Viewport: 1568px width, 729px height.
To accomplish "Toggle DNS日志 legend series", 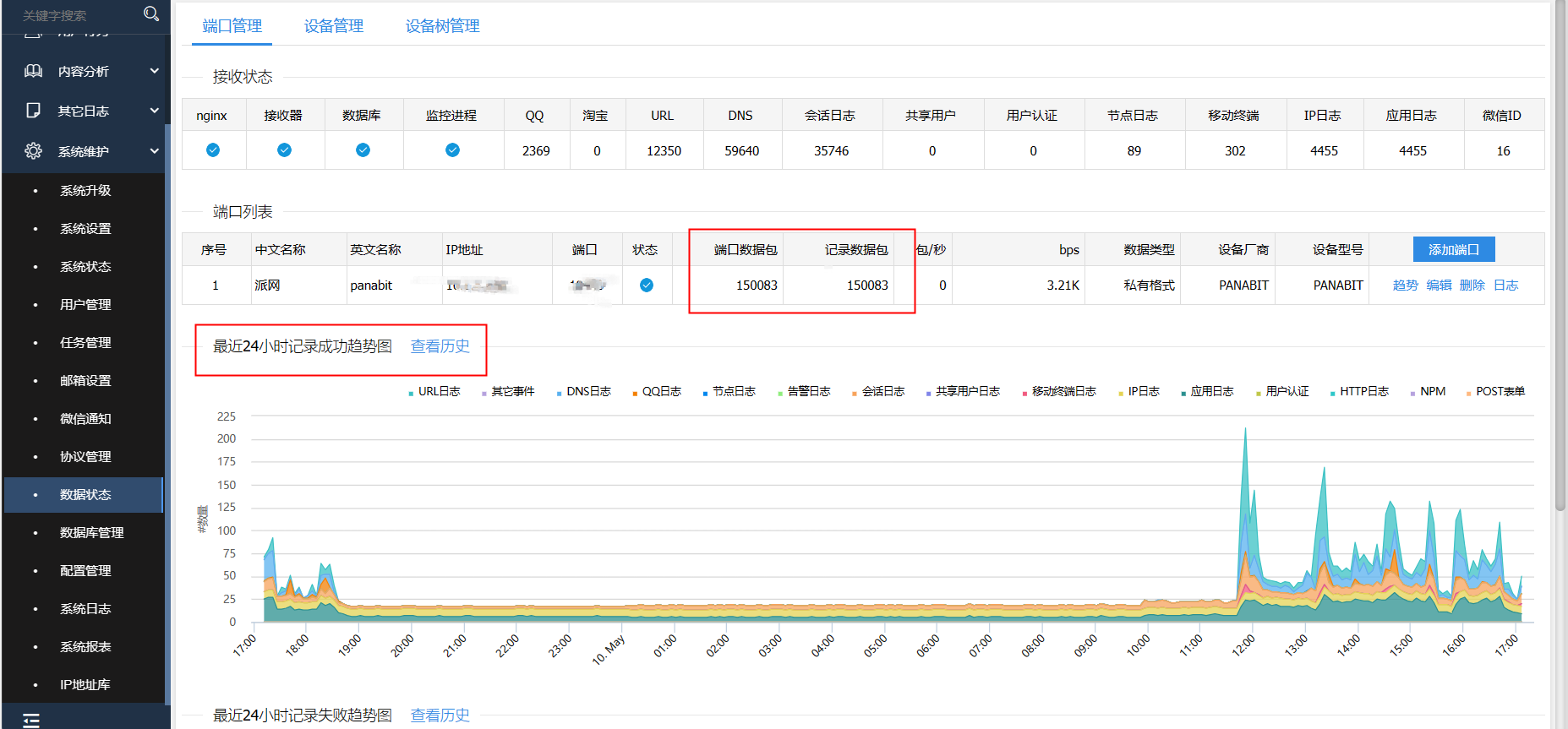I will coord(584,392).
